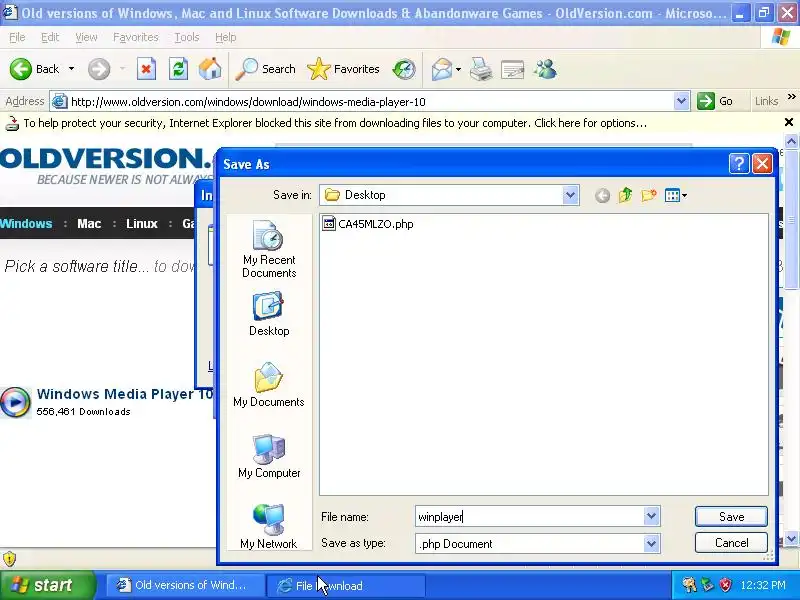This screenshot has height=600, width=800.
Task: Click the Mac nav link on OldVersion
Action: point(89,223)
